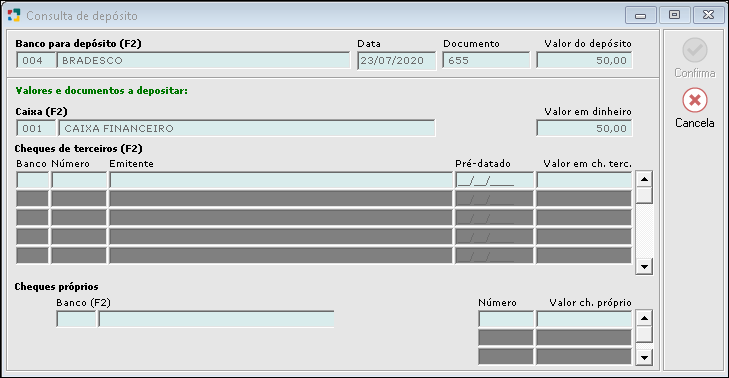Click the 'Banco para depósito (F2)' label
729x378 pixels.
click(79, 44)
